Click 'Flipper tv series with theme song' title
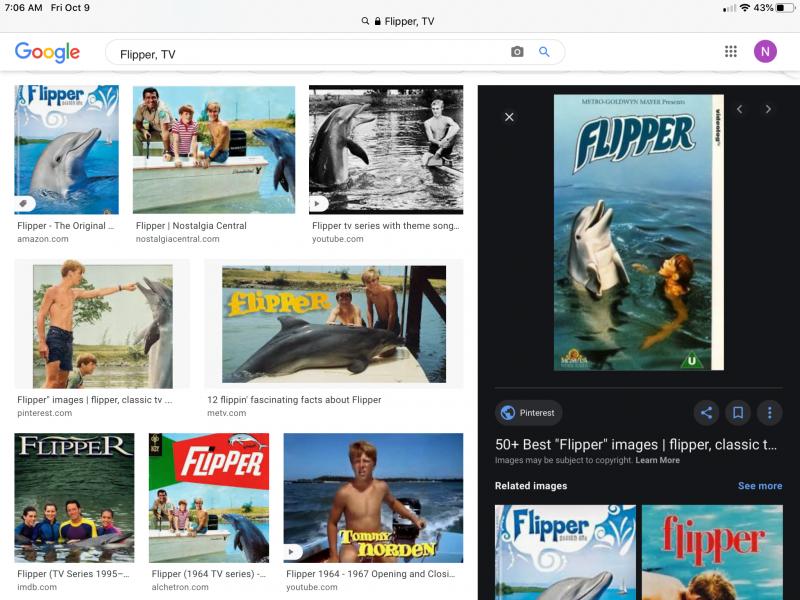The width and height of the screenshot is (800, 600). click(x=386, y=226)
